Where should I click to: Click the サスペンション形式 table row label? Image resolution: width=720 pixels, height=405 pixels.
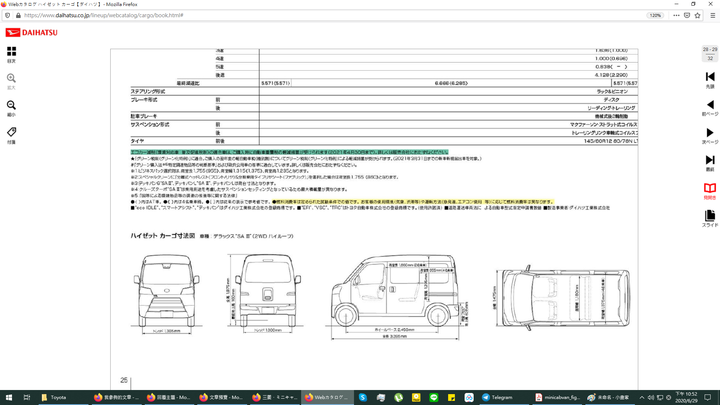pos(150,124)
